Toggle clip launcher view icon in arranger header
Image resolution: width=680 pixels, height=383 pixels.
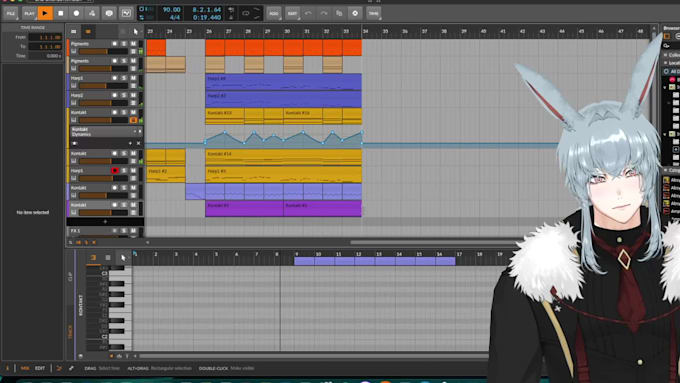[x=88, y=31]
